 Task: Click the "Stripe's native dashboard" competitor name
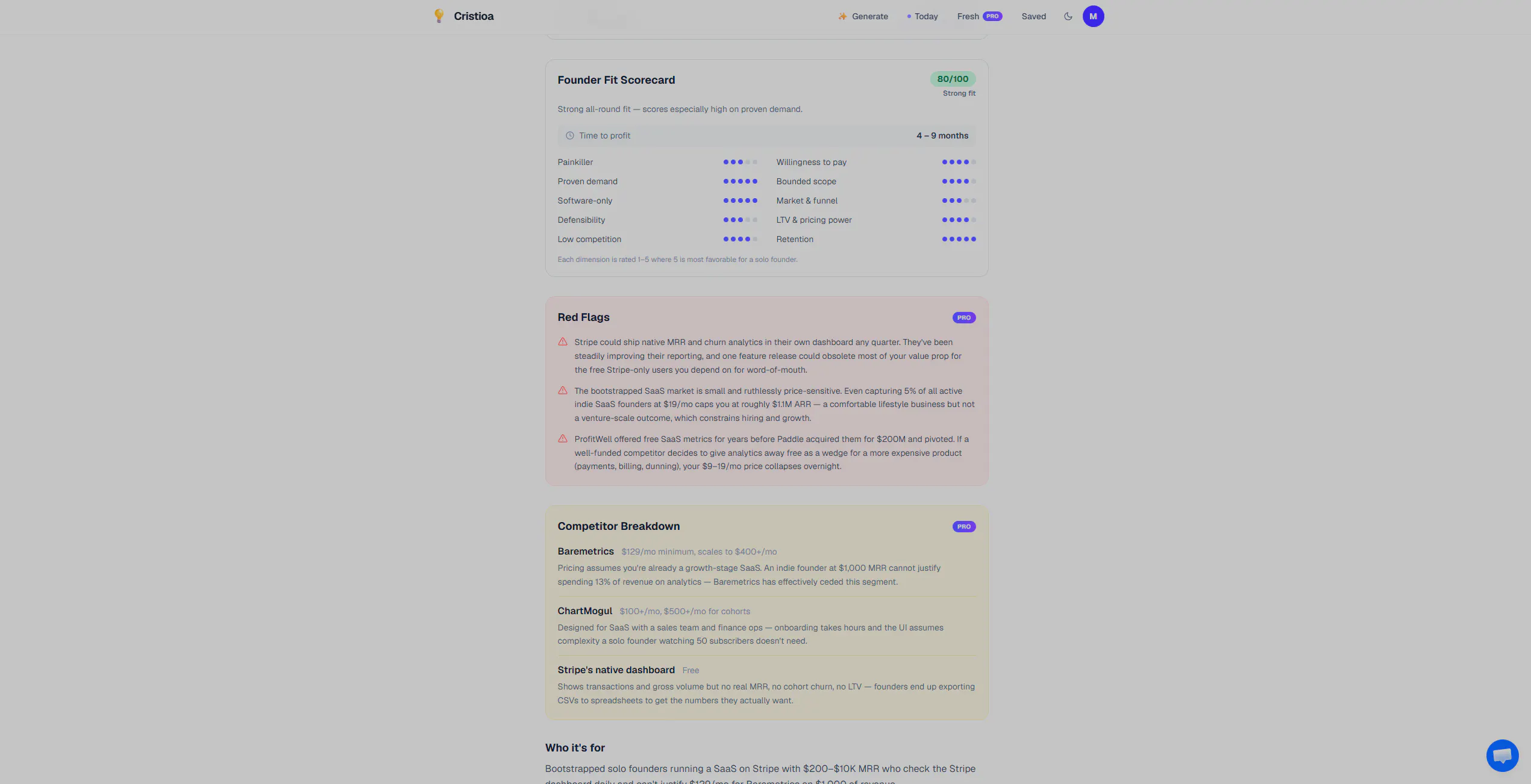tap(616, 670)
